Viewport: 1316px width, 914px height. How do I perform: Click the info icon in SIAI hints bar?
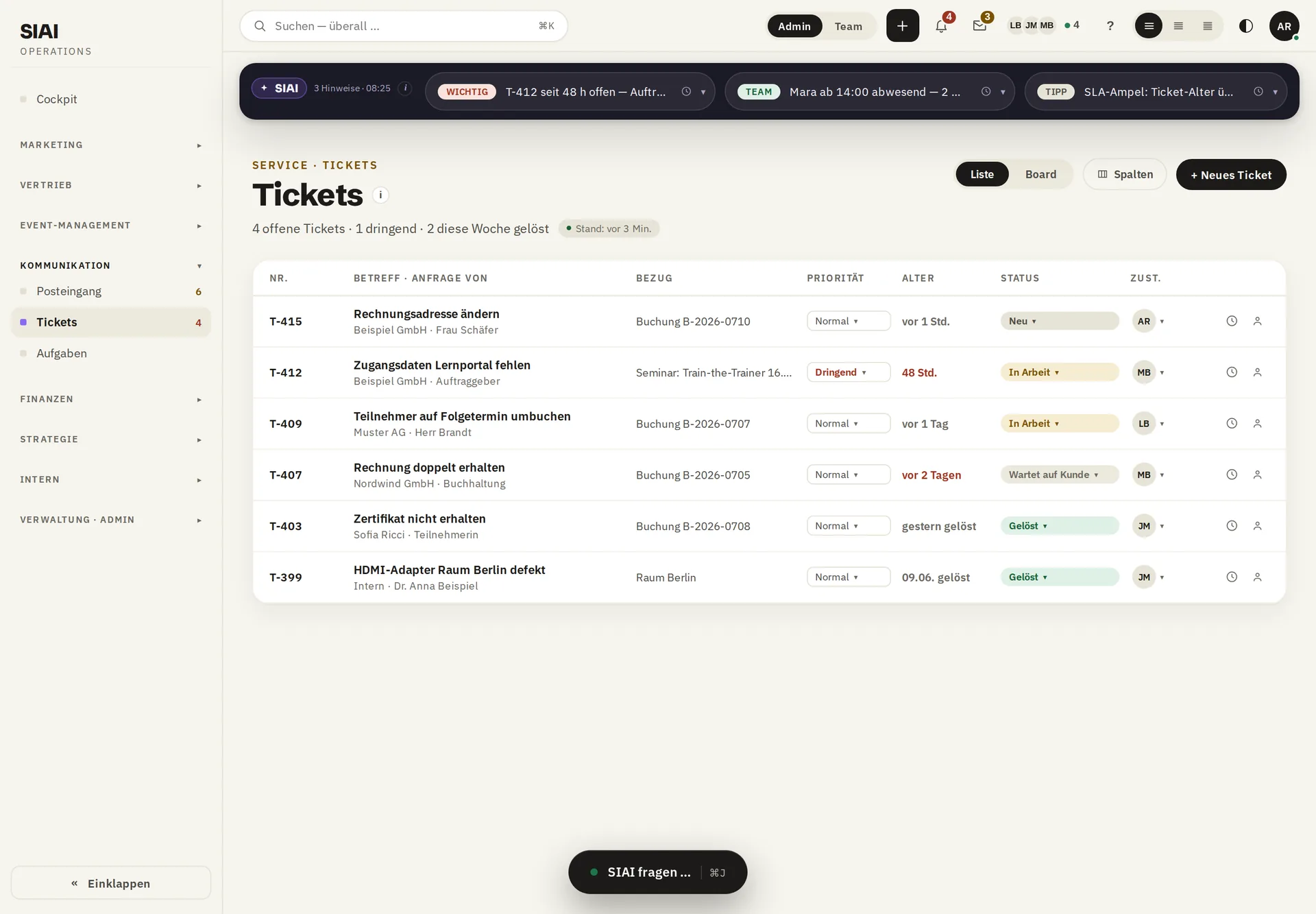point(405,88)
